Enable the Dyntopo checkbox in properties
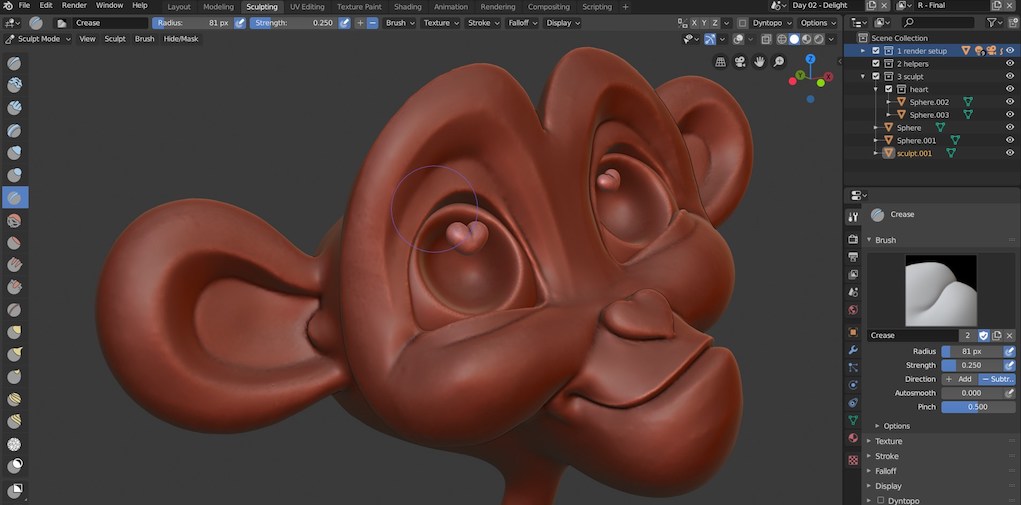The image size is (1021, 505). click(x=879, y=500)
